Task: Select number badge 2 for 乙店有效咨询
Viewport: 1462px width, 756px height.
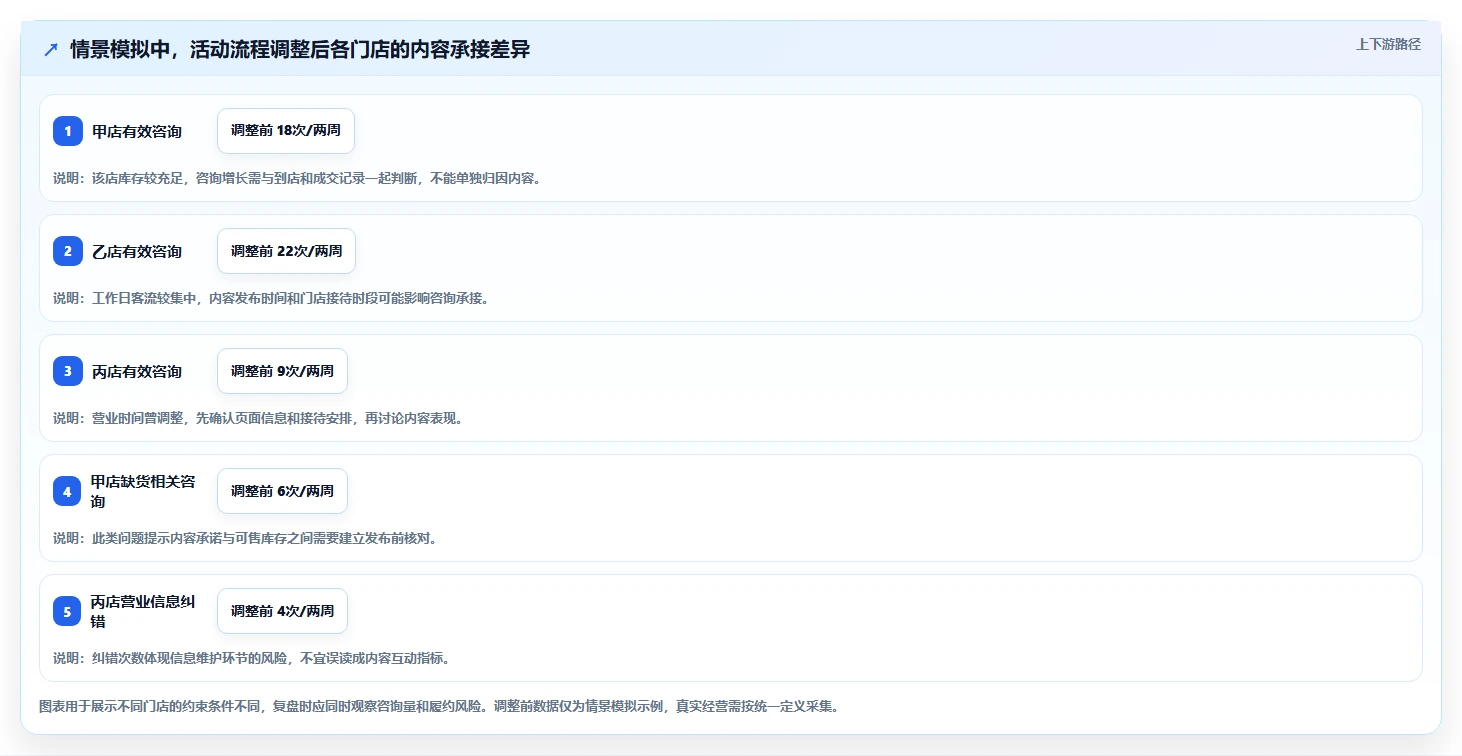Action: 68,251
